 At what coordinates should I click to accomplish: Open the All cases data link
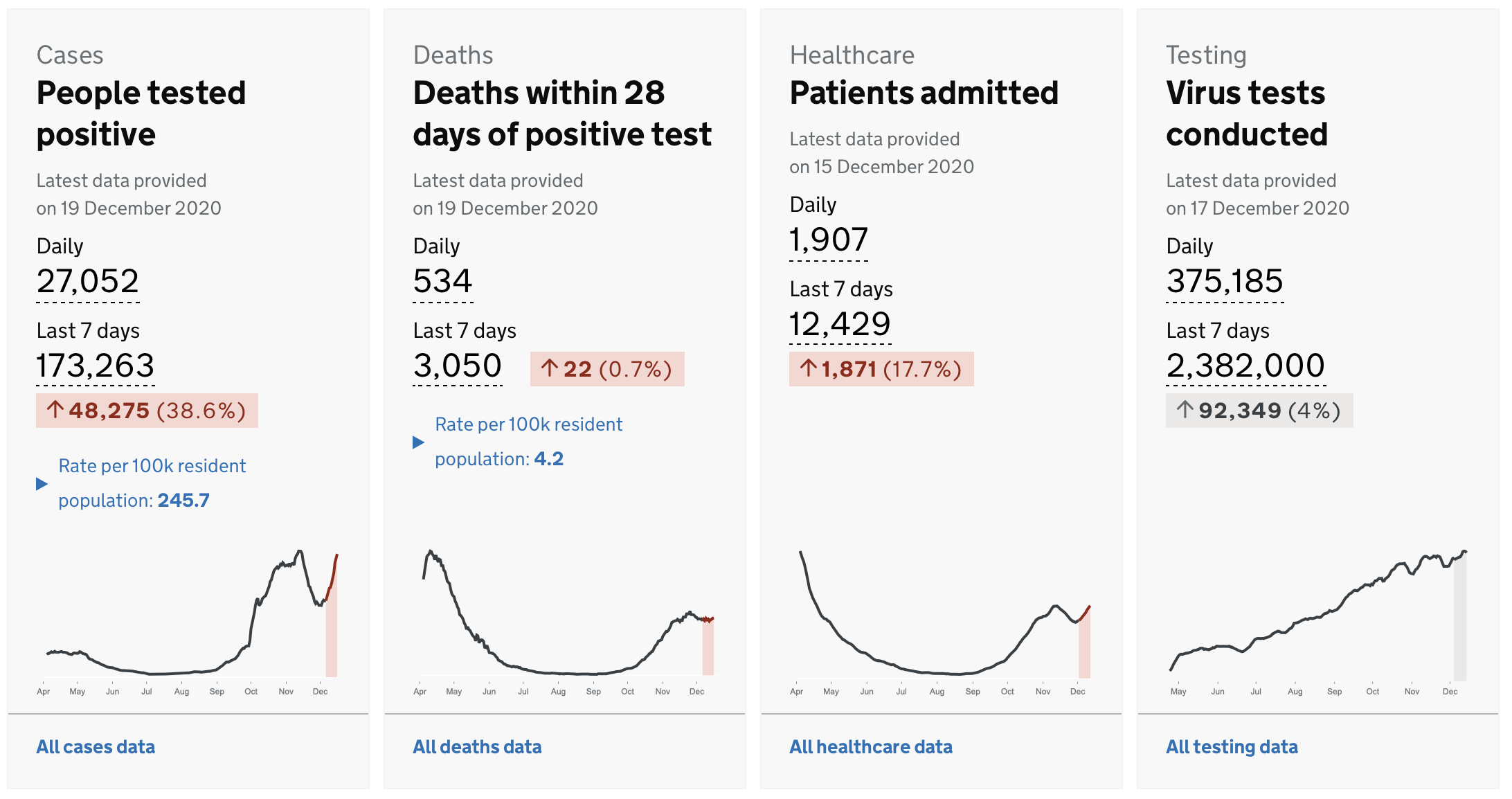[96, 747]
